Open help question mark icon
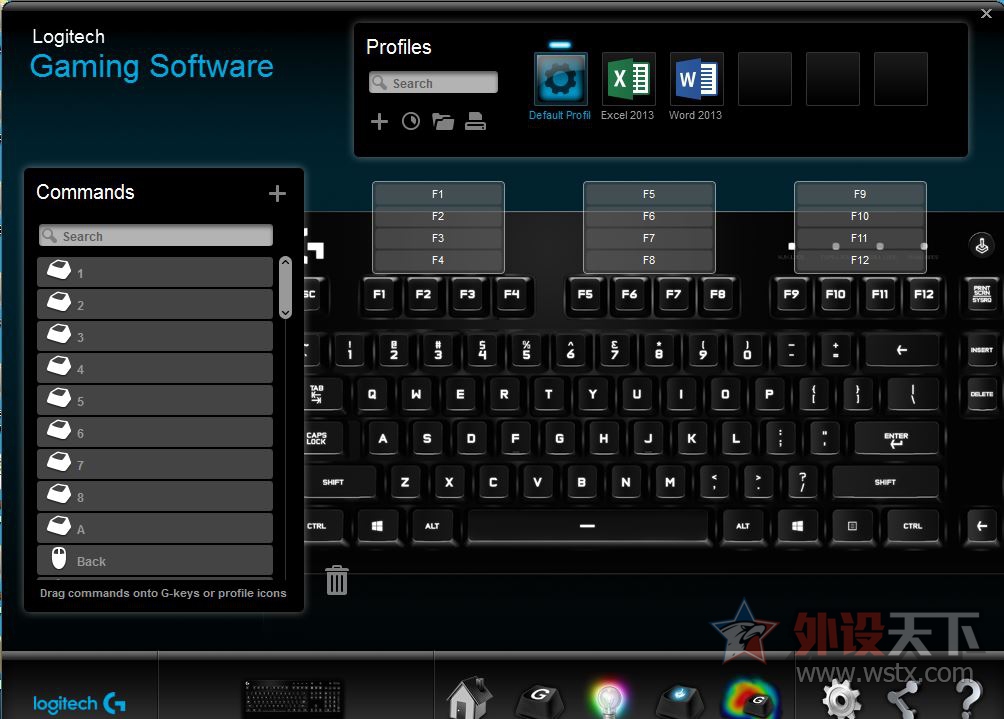Screen dimensions: 1004x719 pyautogui.click(x=968, y=699)
